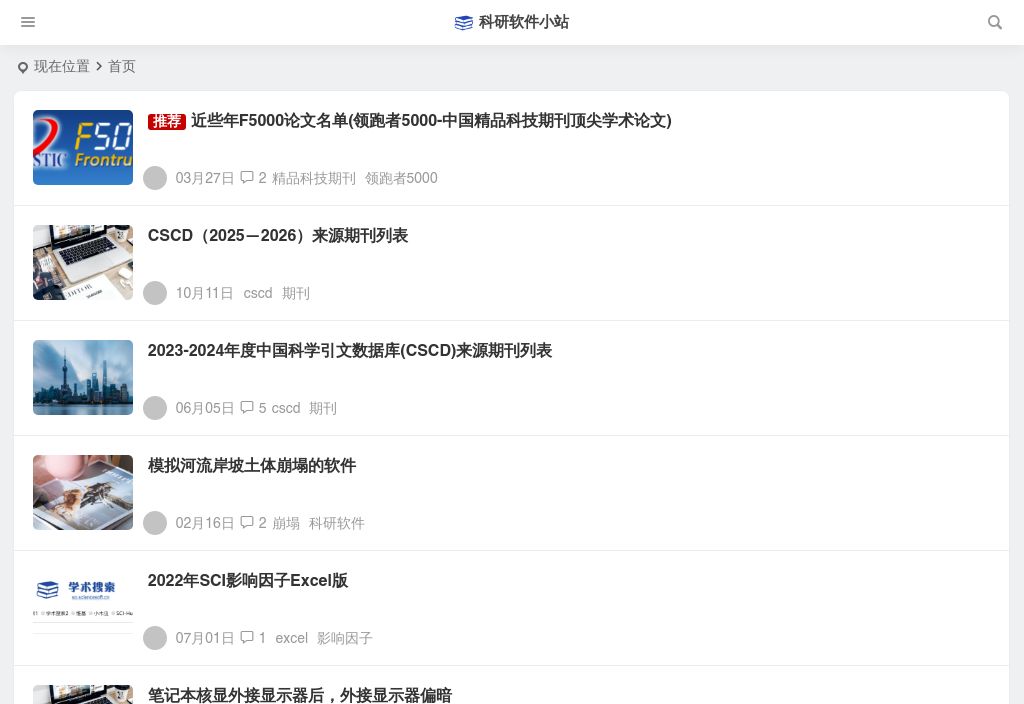Viewport: 1024px width, 704px height.
Task: Click the avatar beside 07月01日
Action: tap(155, 638)
